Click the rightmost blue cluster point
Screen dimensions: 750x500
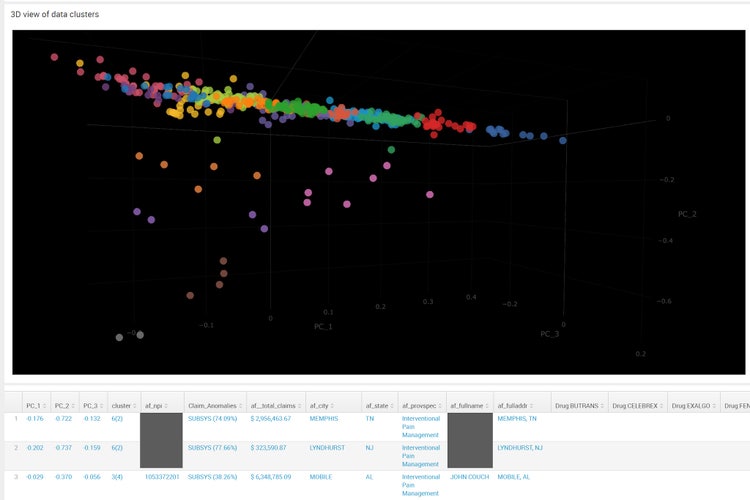point(563,140)
